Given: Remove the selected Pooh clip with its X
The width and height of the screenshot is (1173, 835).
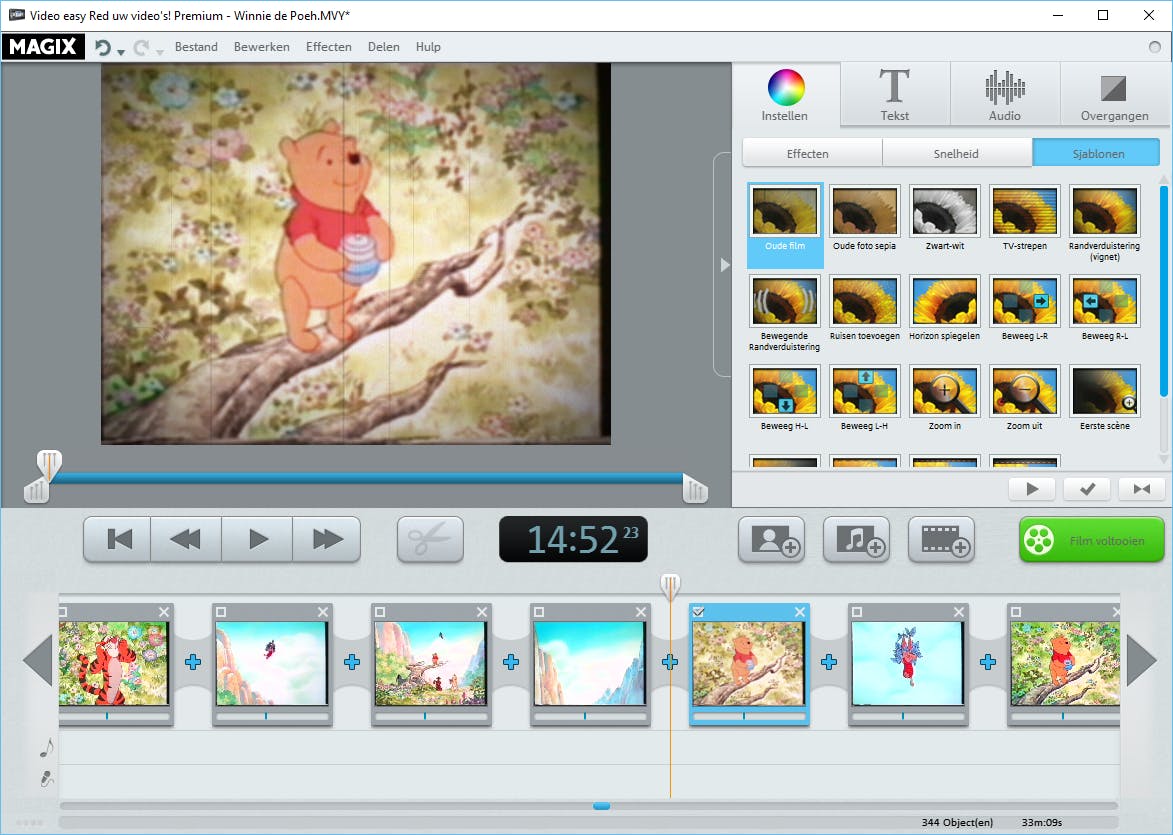Looking at the screenshot, I should click(x=800, y=612).
